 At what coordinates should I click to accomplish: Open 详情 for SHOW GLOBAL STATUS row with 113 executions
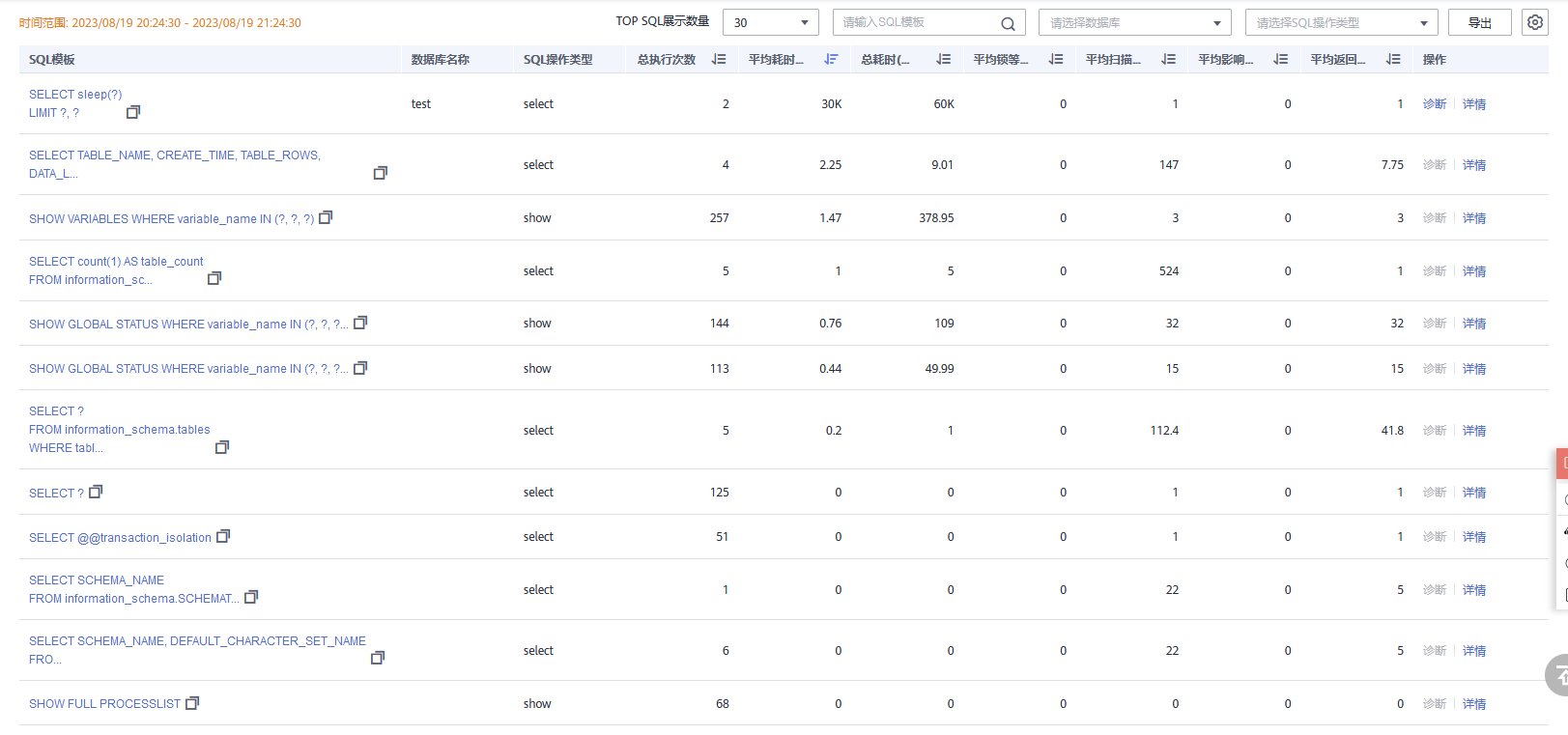[1474, 369]
